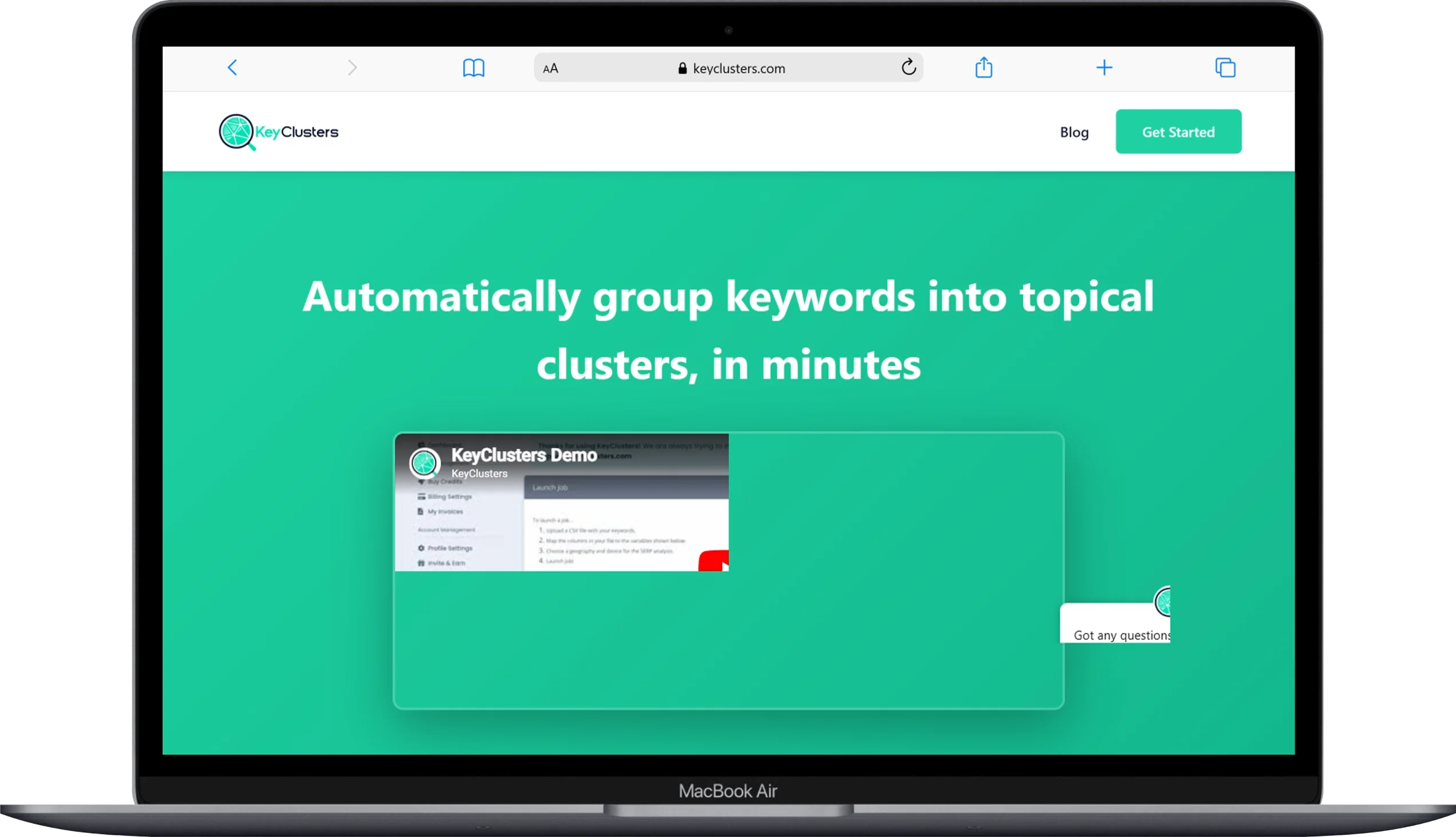
Task: Open the 'Got any questions' chat bubble
Action: [x=1115, y=623]
